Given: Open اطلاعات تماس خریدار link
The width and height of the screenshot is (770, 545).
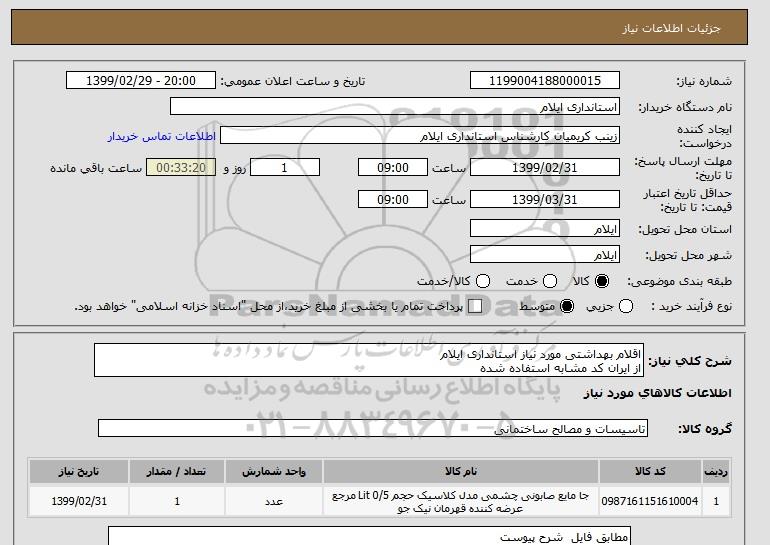Looking at the screenshot, I should 162,136.
